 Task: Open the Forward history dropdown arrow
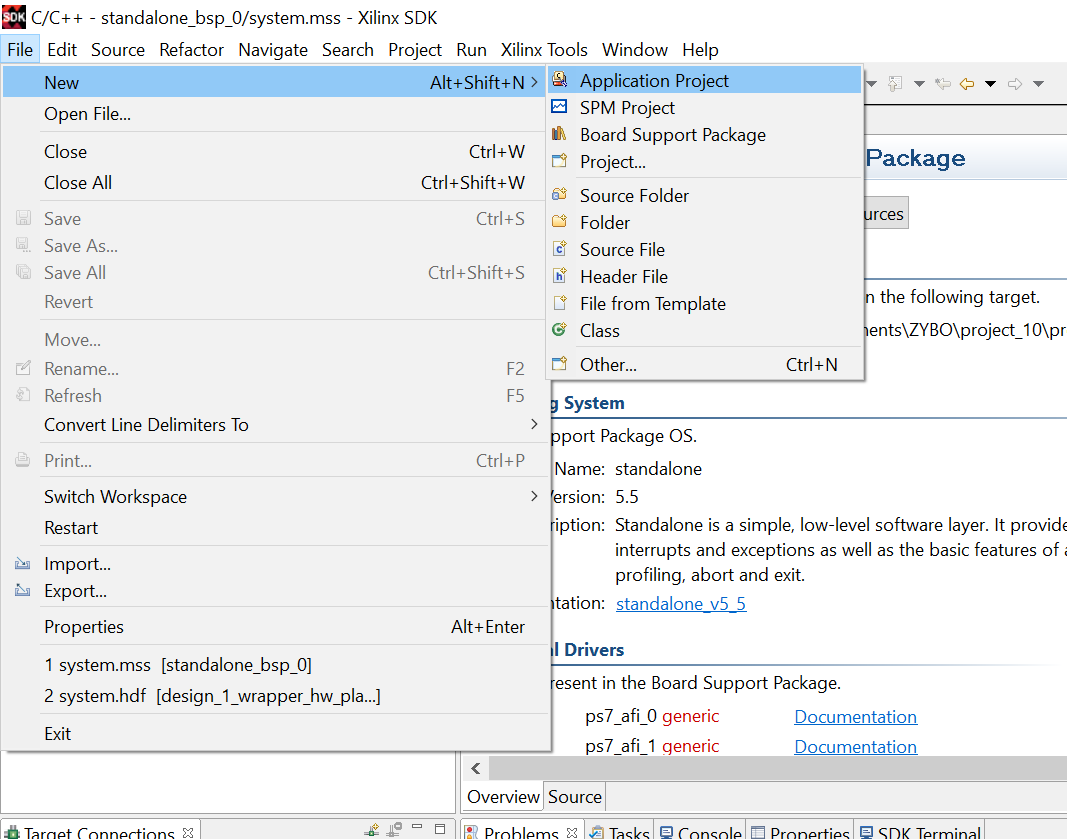tap(1038, 84)
